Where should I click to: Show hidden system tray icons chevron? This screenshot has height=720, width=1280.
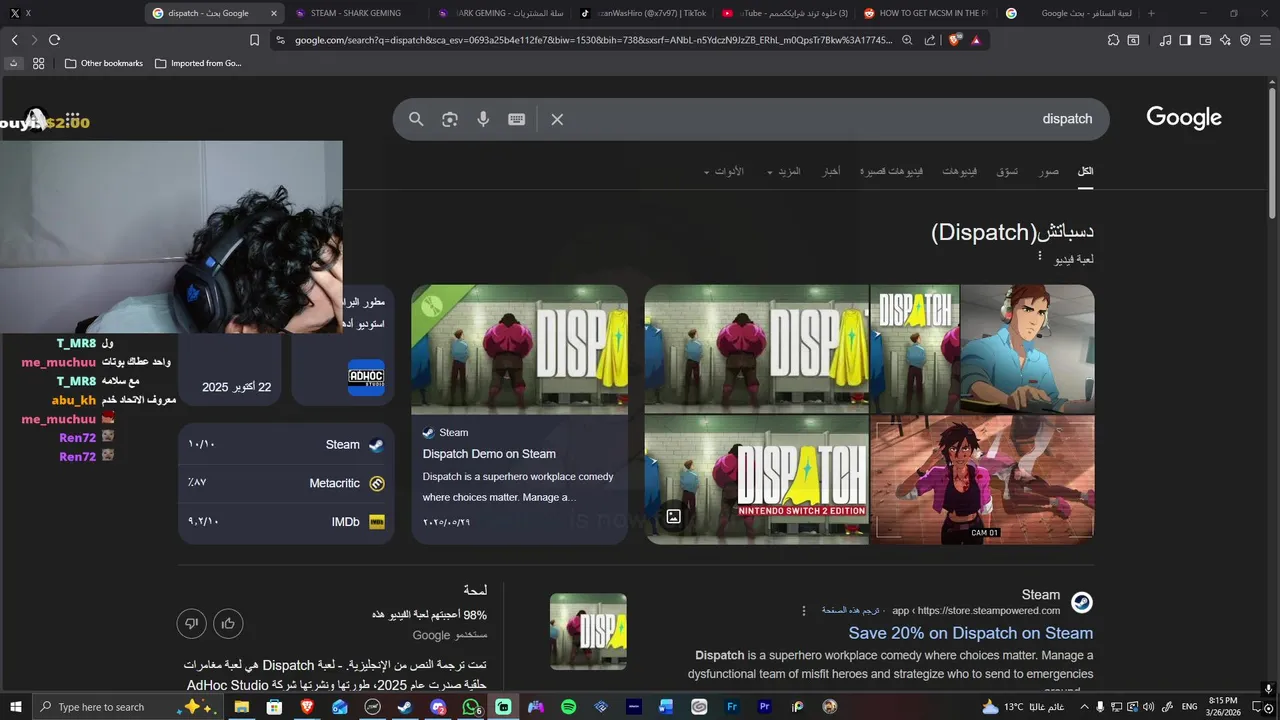1082,707
